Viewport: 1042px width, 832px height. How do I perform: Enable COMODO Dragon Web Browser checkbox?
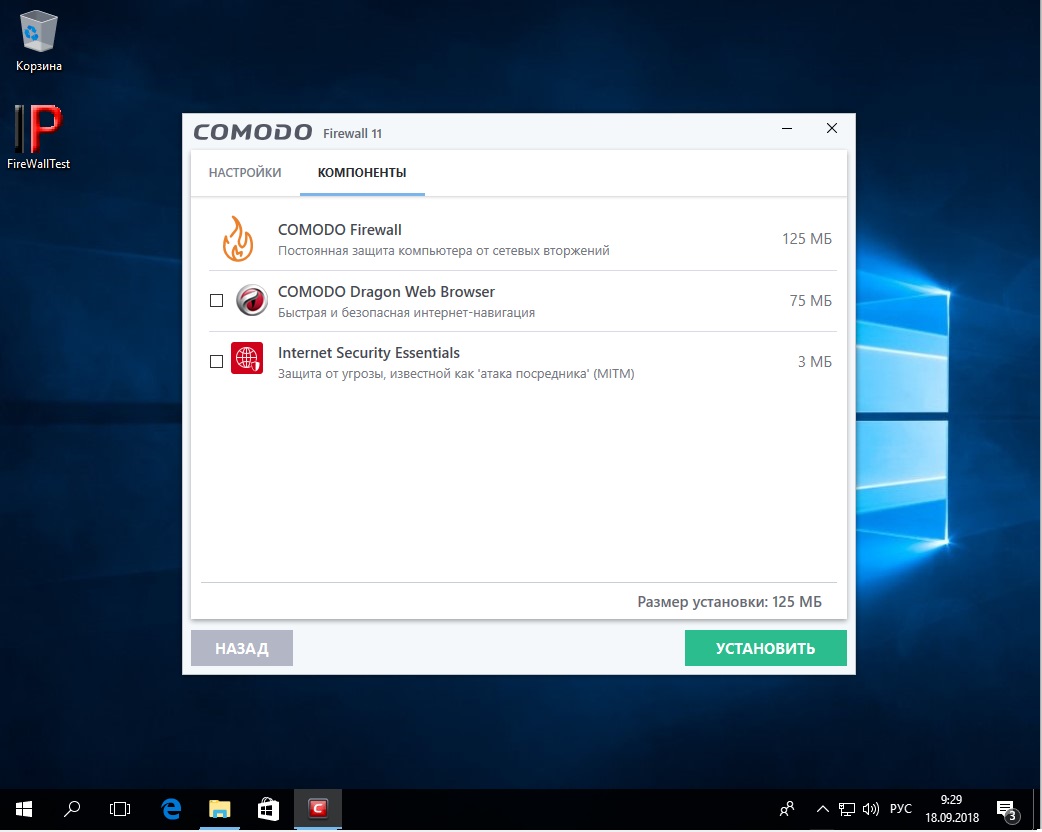(x=217, y=300)
